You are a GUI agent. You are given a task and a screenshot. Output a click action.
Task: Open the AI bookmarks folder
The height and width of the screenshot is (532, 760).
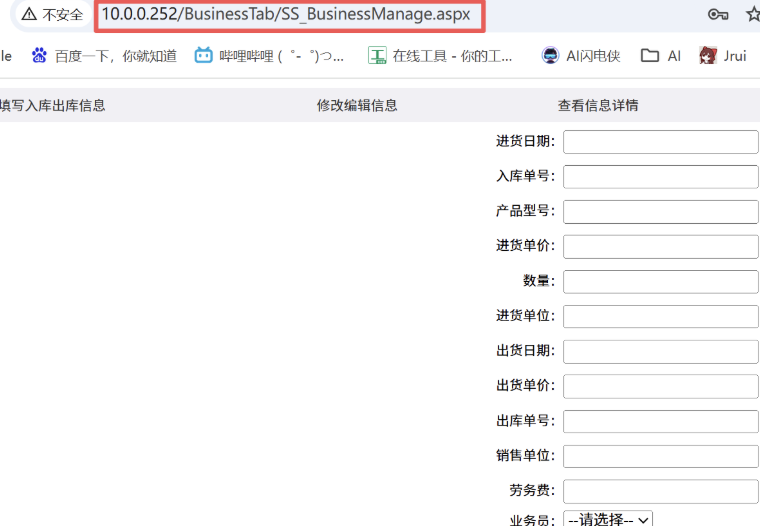pos(661,56)
